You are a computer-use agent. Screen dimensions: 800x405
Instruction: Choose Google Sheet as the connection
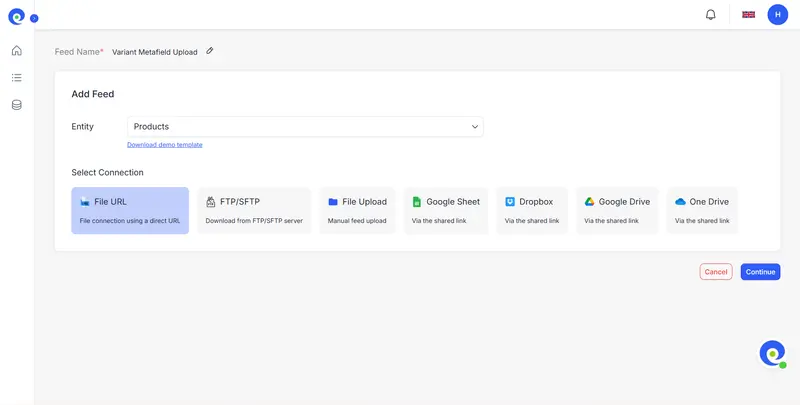(x=446, y=210)
